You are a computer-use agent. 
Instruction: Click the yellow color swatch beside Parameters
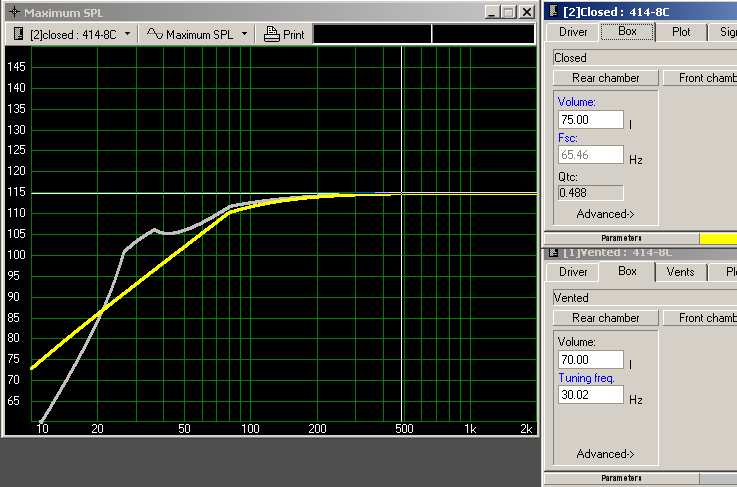click(x=718, y=238)
